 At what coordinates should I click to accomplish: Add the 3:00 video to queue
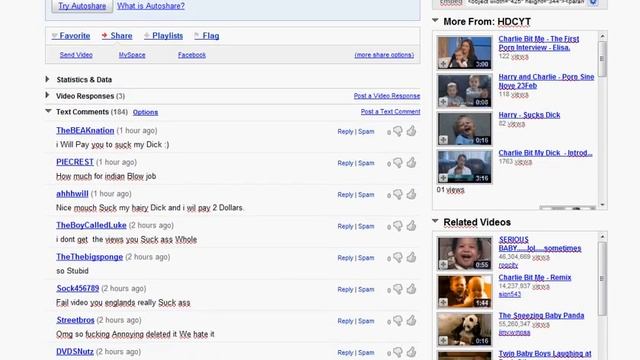443,64
